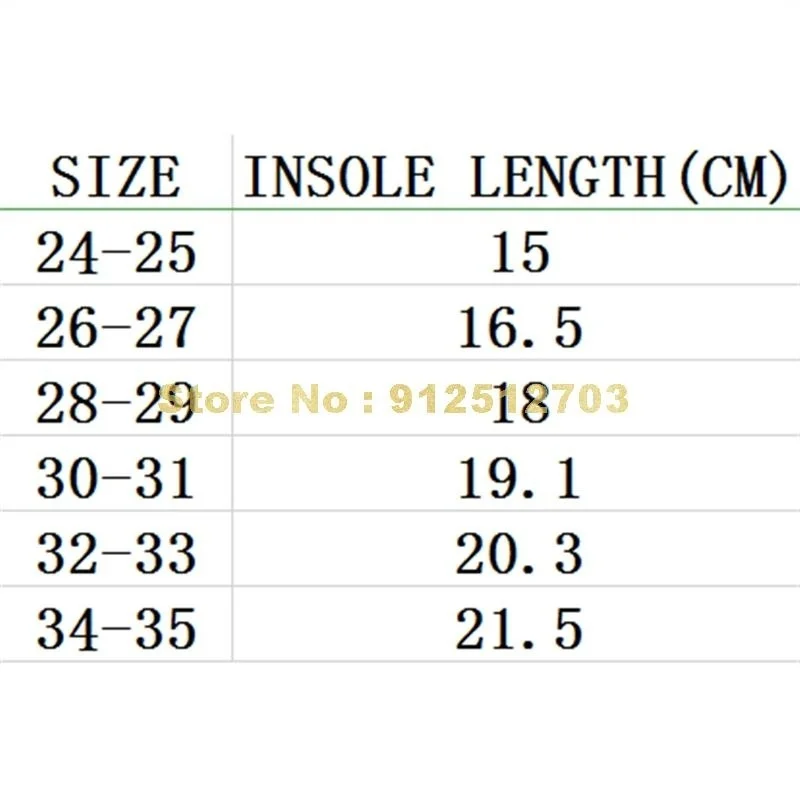Click the insole length value 20.3
The height and width of the screenshot is (800, 800).
coord(520,554)
